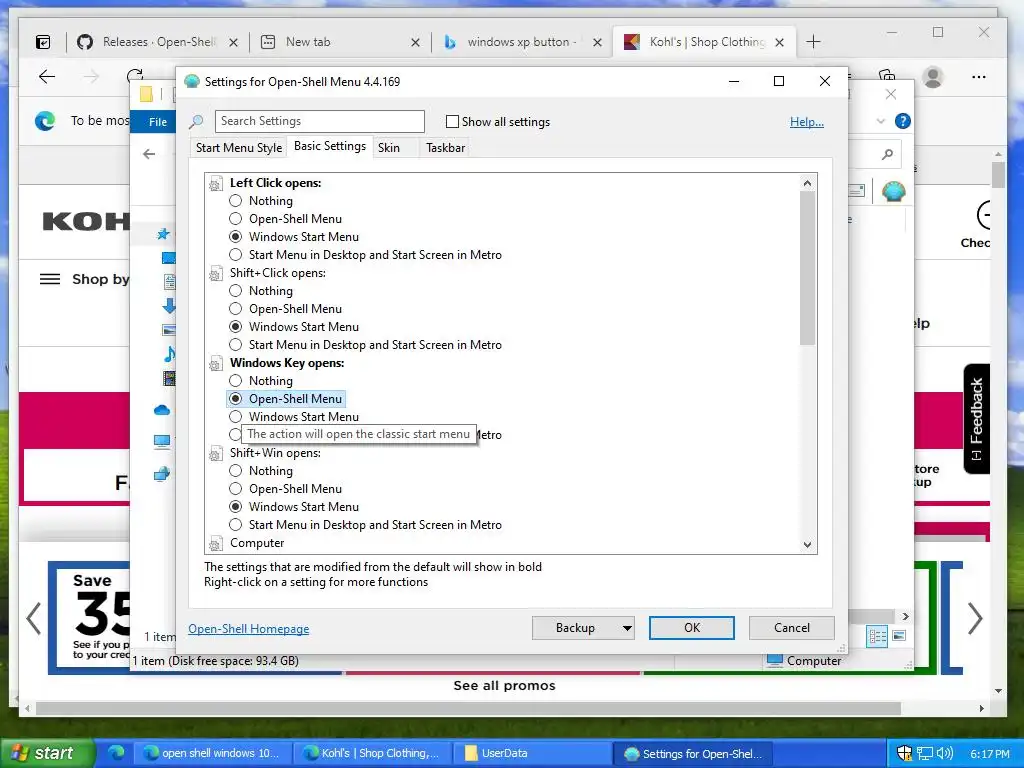1024x768 pixels.
Task: Click the Shift+Click opens setting icon
Action: coord(216,274)
